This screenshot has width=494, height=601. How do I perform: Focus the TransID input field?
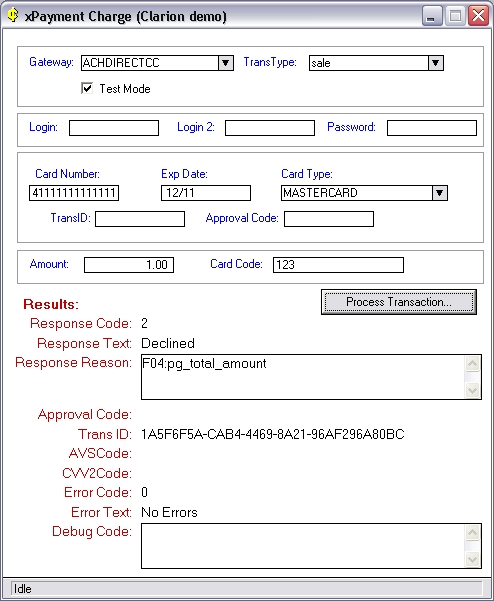tap(140, 219)
